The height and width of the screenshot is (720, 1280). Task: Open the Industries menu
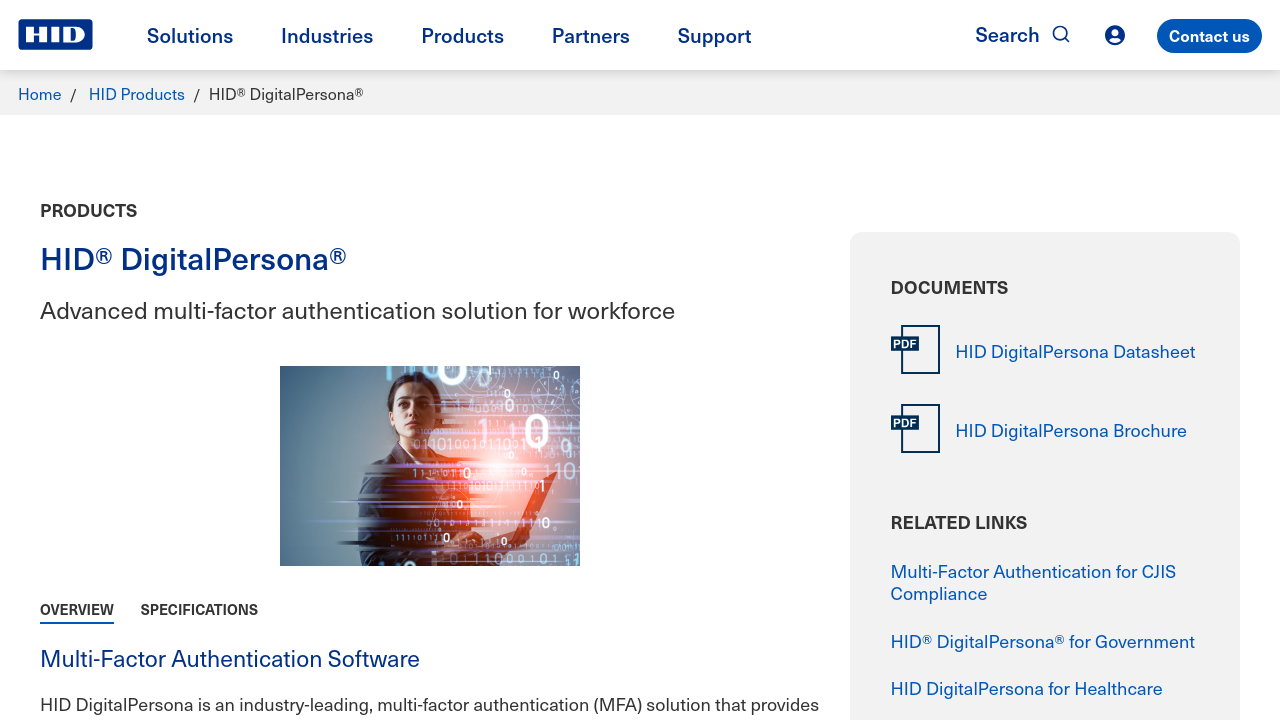pos(327,36)
